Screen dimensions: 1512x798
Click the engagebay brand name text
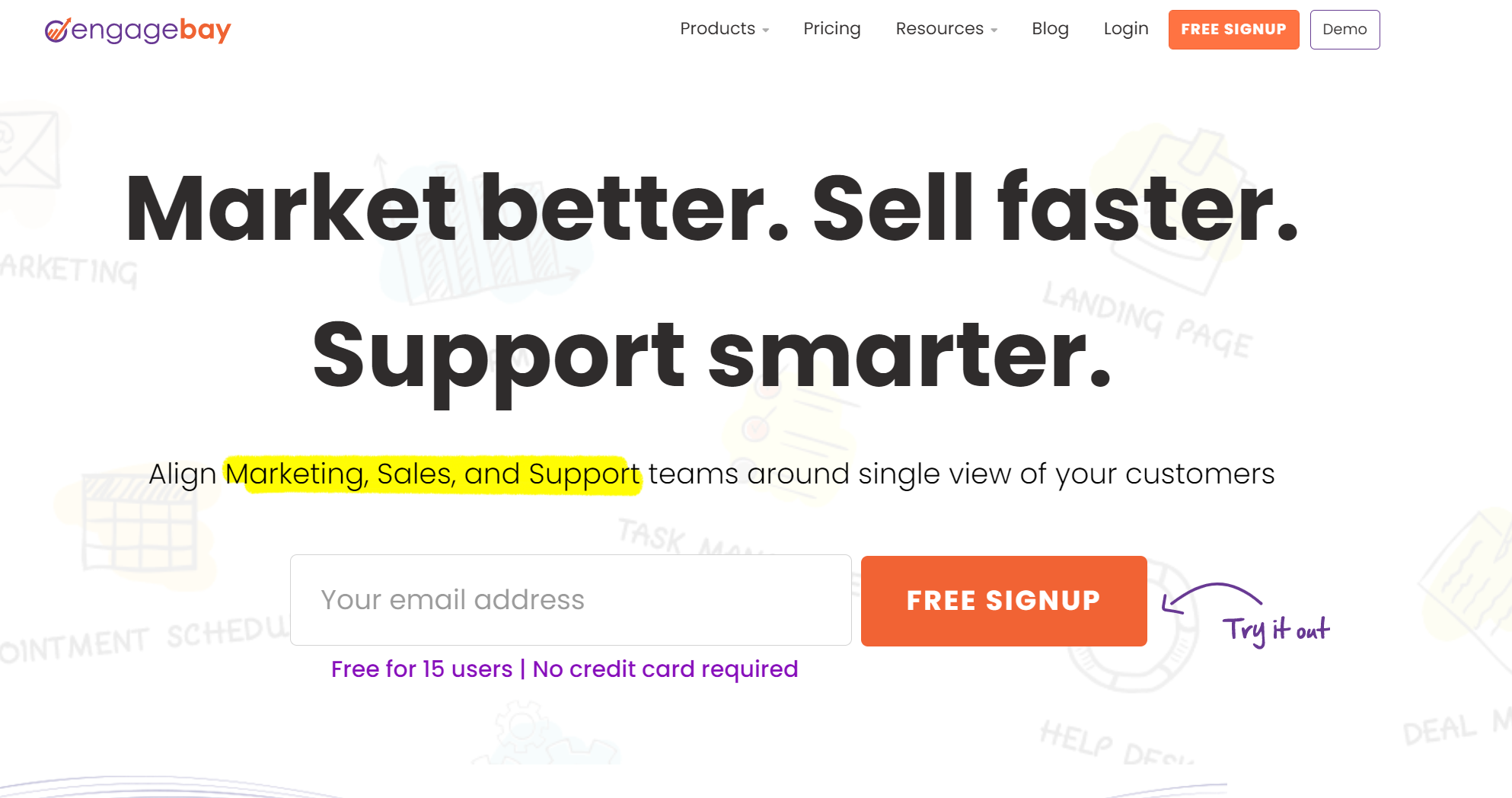coord(151,30)
